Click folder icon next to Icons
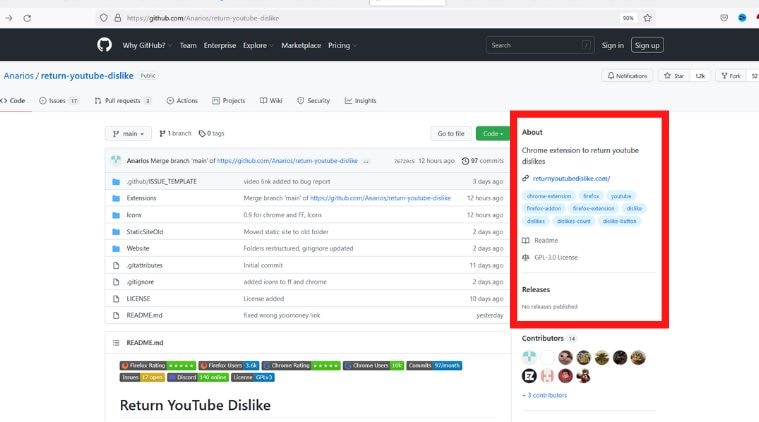 pos(116,215)
